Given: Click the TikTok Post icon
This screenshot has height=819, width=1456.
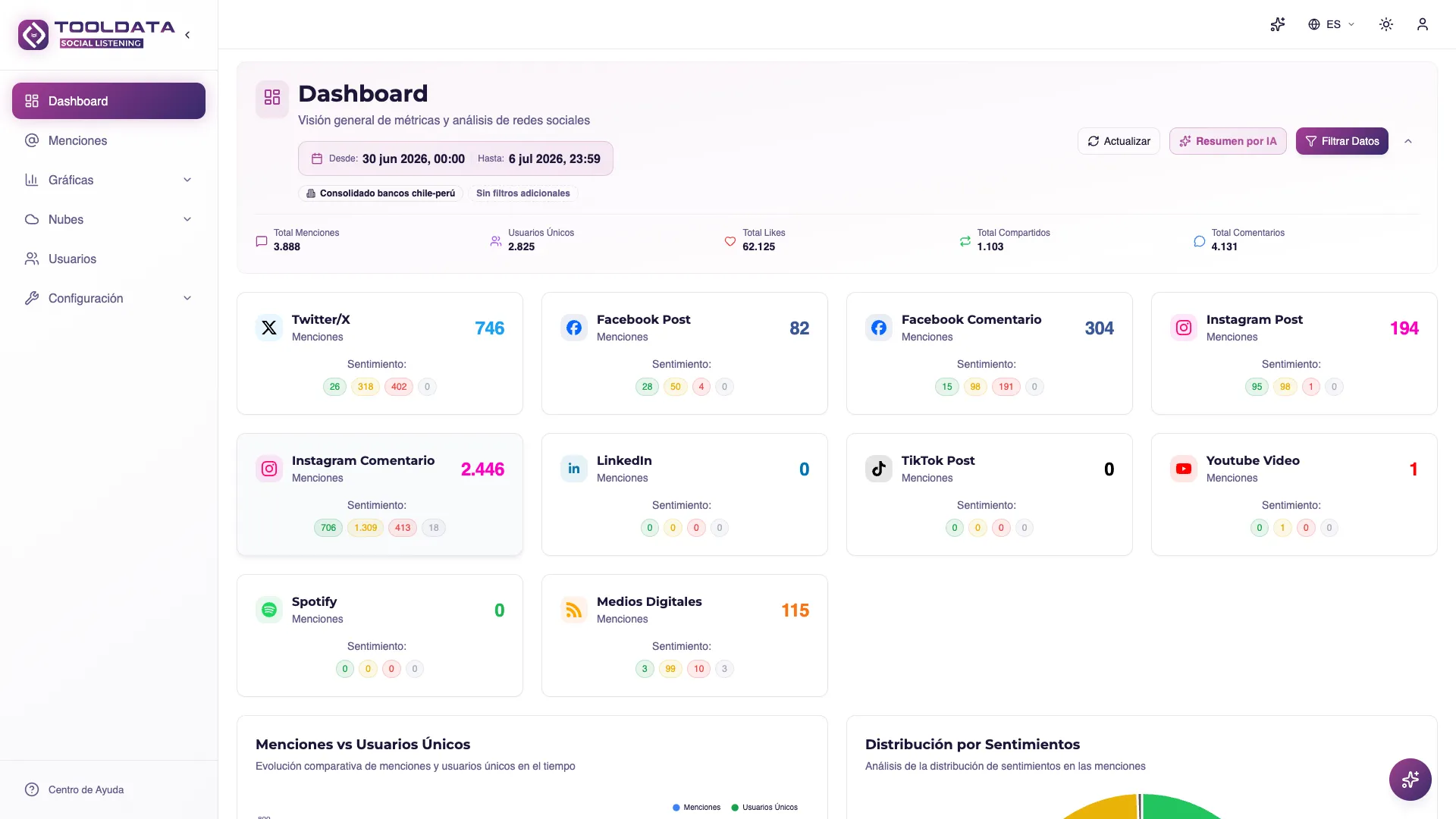Looking at the screenshot, I should point(879,469).
